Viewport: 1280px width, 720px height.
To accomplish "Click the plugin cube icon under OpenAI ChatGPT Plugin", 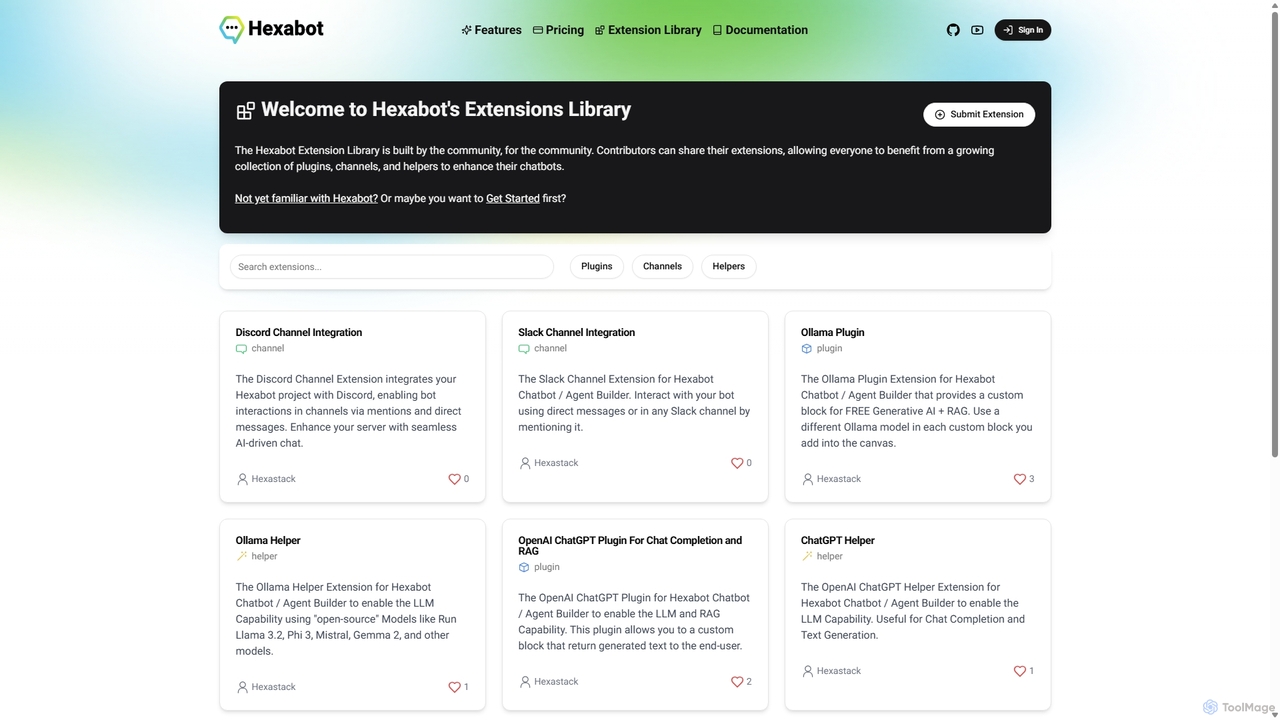I will click(x=524, y=567).
